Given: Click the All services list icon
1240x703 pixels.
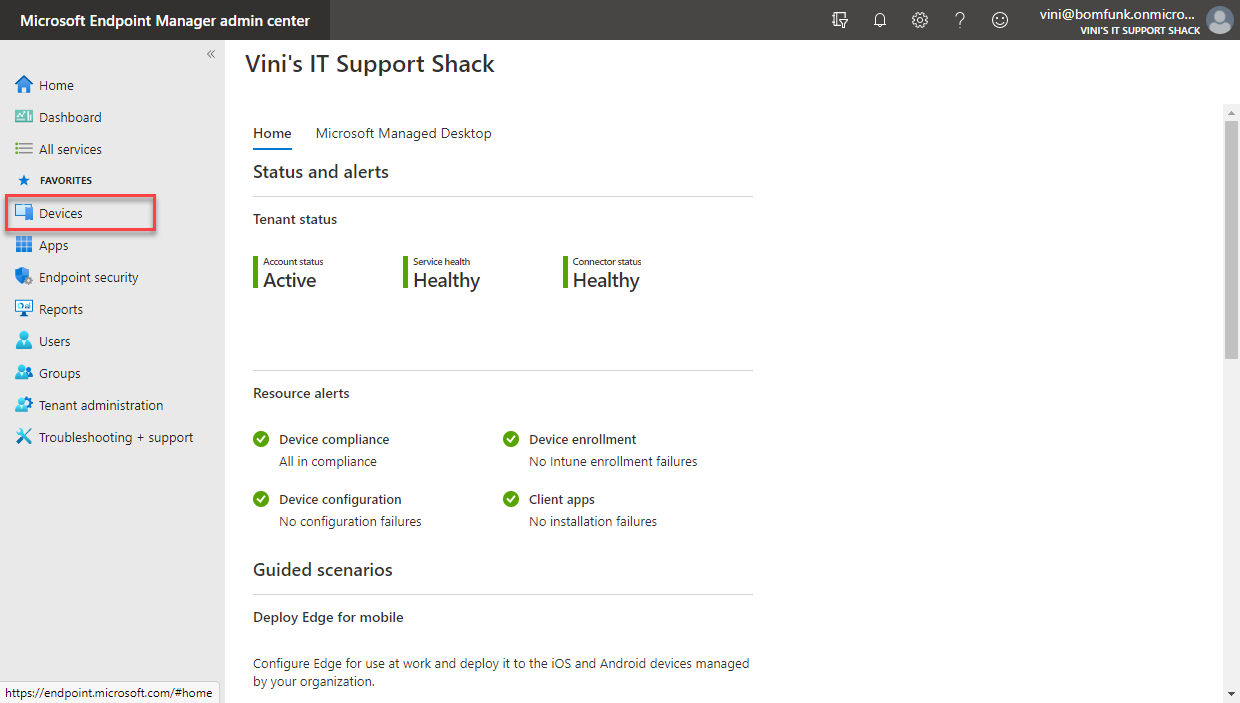Looking at the screenshot, I should tap(24, 149).
